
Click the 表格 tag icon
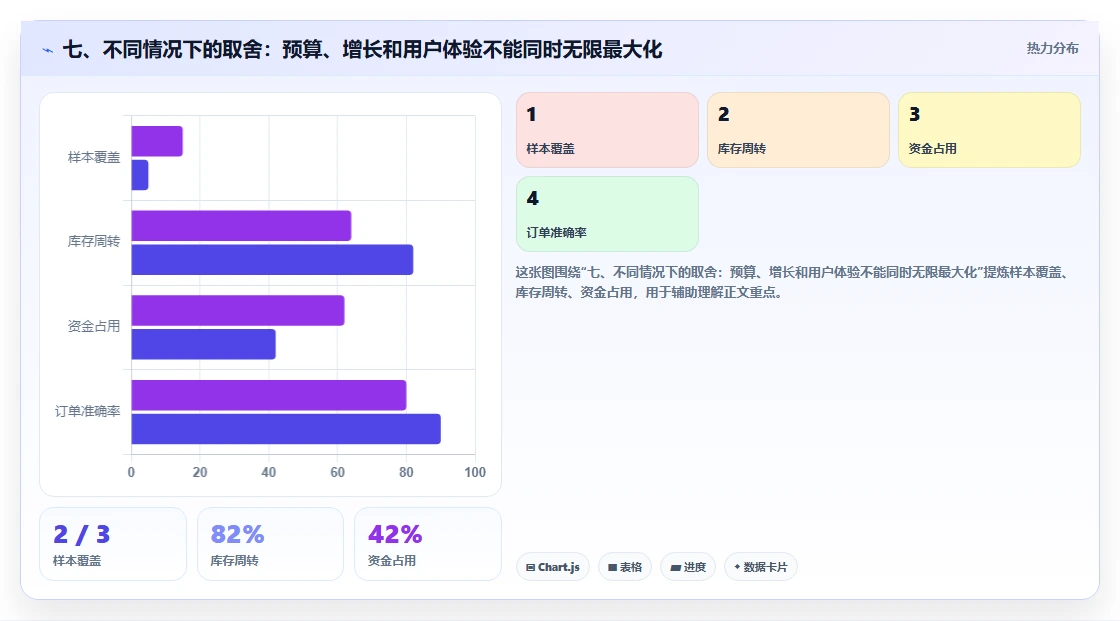click(612, 567)
